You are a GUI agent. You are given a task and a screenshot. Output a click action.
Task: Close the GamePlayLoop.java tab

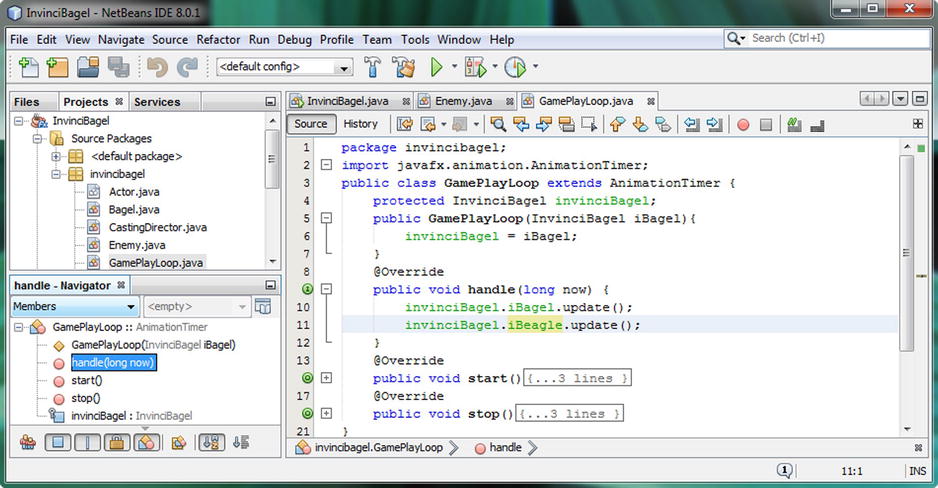tap(651, 102)
